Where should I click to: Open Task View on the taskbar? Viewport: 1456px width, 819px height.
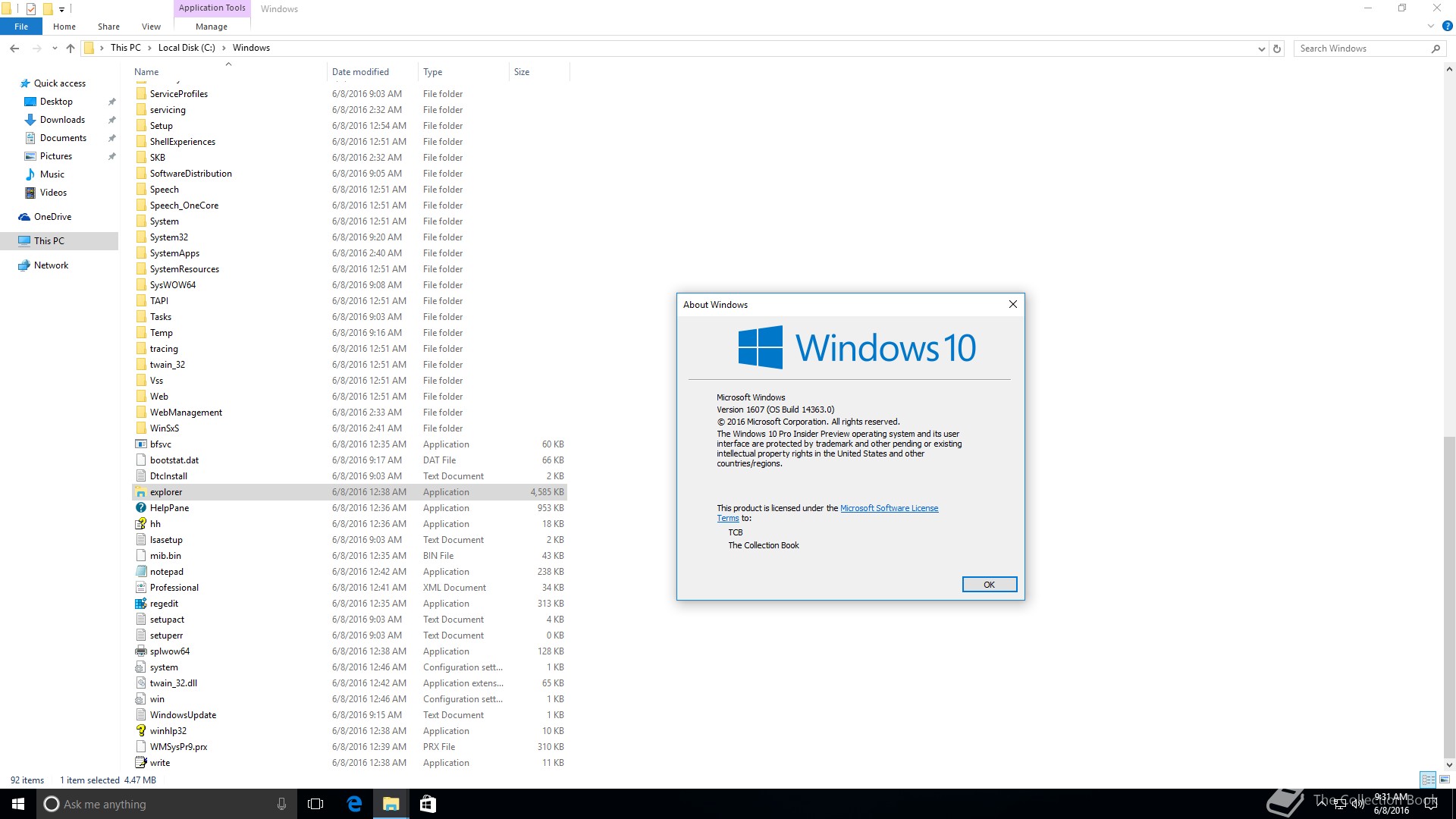315,804
